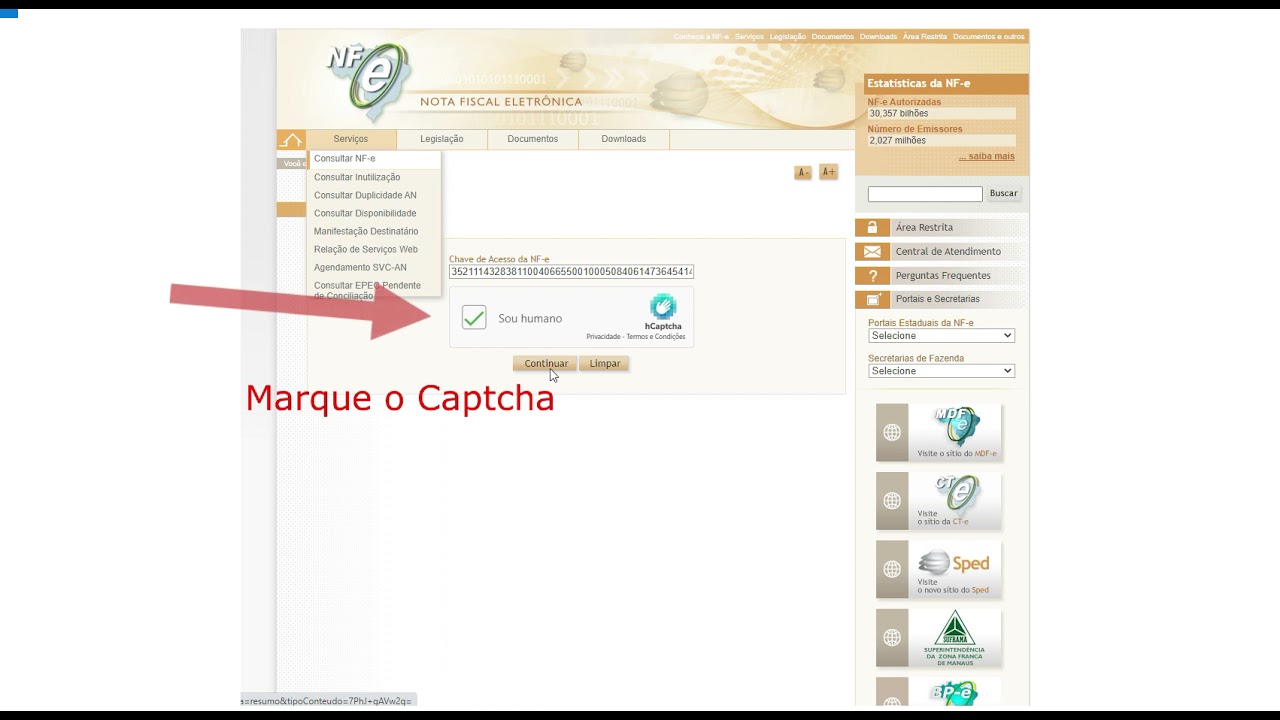Click the Perguntas Frequentes question mark icon
This screenshot has height=720, width=1280.
[x=872, y=275]
